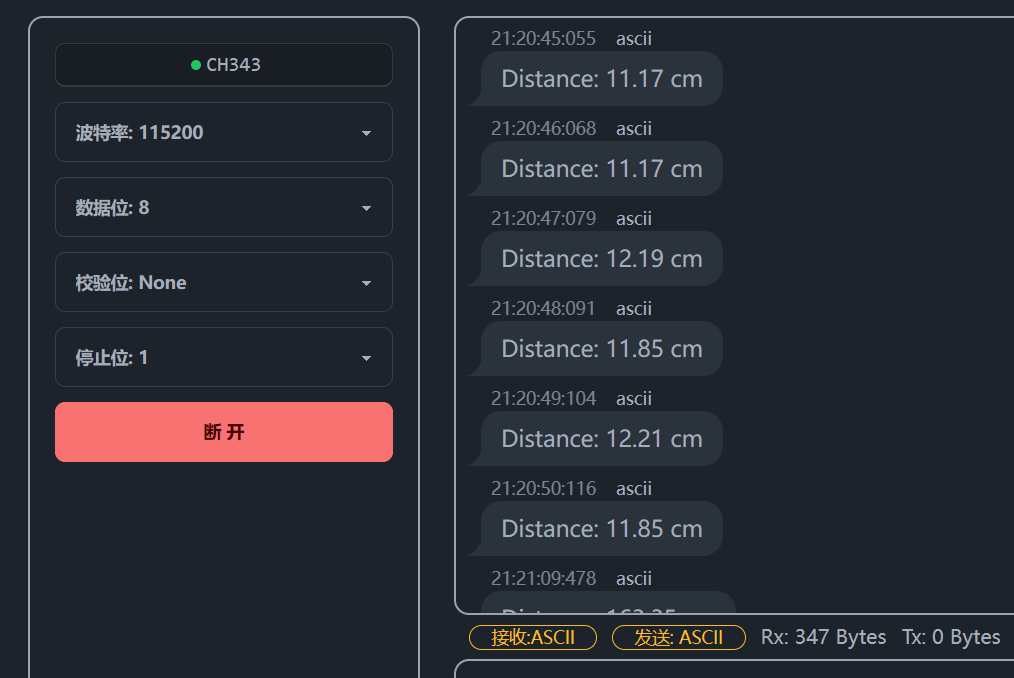
Task: Click the Distance: 12.21 cm message bubble
Action: [x=601, y=439]
